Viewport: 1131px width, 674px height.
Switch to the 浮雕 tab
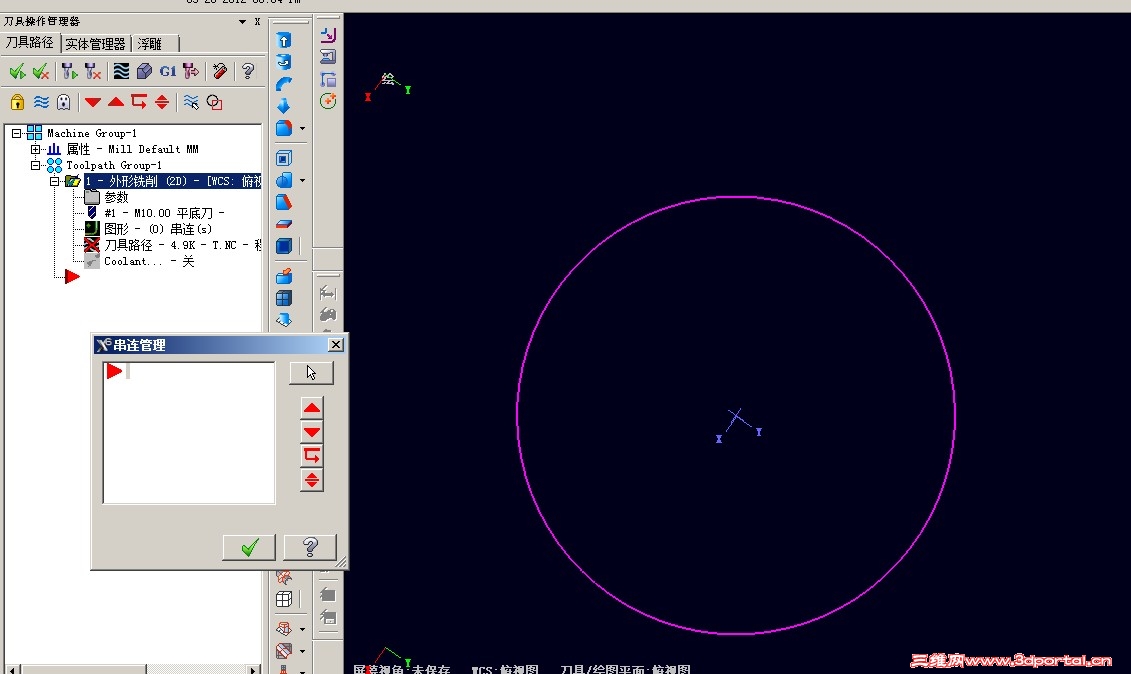[x=152, y=43]
